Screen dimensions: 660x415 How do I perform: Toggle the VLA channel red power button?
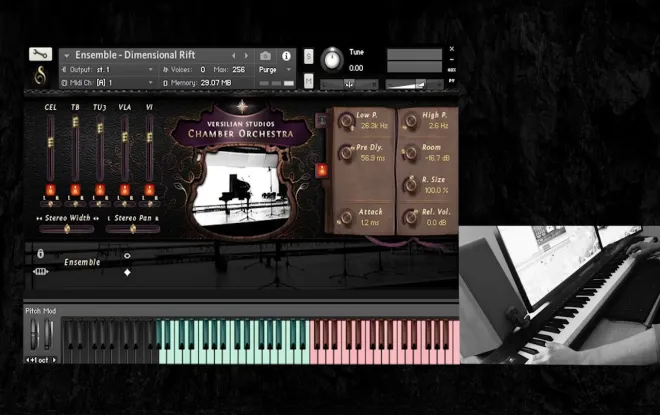[125, 190]
